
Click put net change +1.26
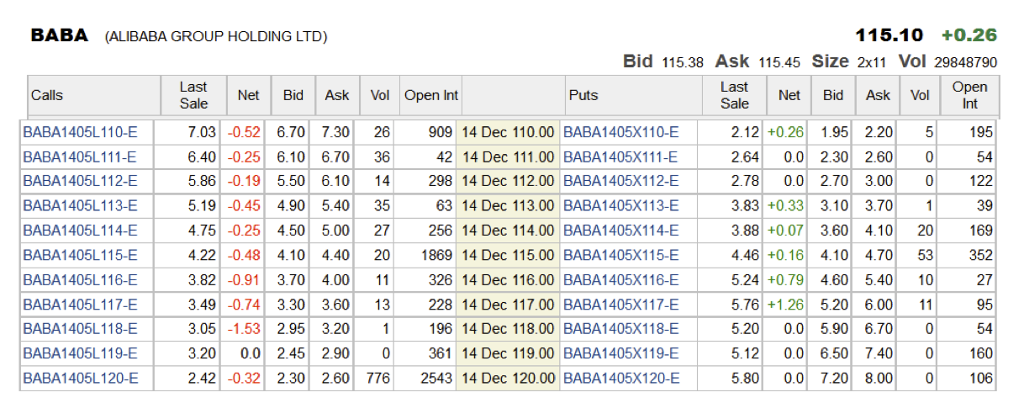[x=785, y=305]
